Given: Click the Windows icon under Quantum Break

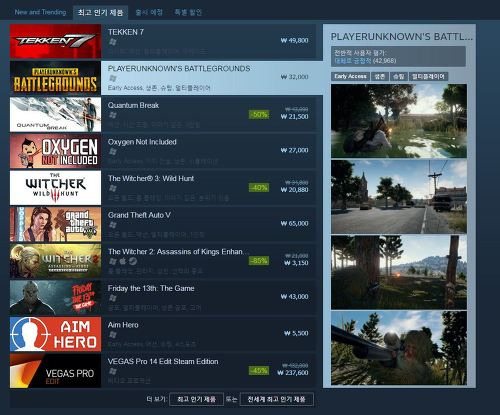Looking at the screenshot, I should [x=113, y=115].
